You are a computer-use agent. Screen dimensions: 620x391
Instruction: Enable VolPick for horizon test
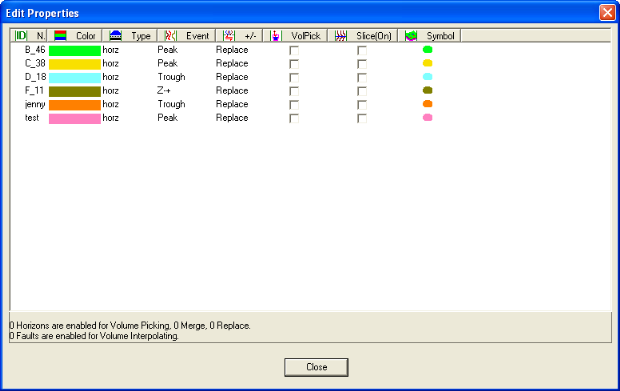point(294,118)
